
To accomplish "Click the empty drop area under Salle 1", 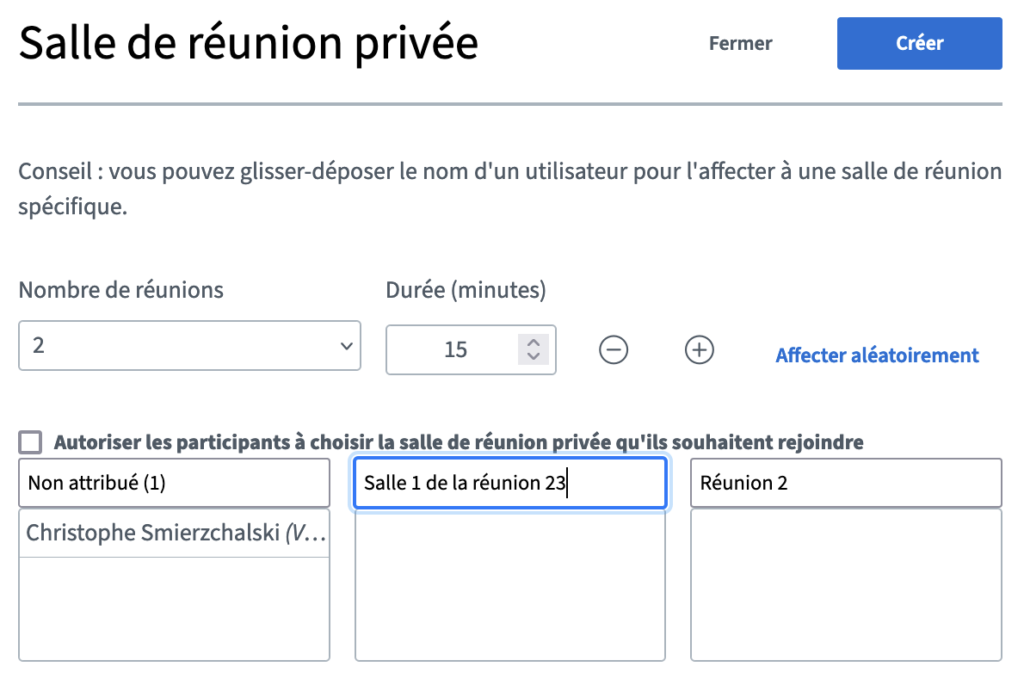I will (x=510, y=584).
